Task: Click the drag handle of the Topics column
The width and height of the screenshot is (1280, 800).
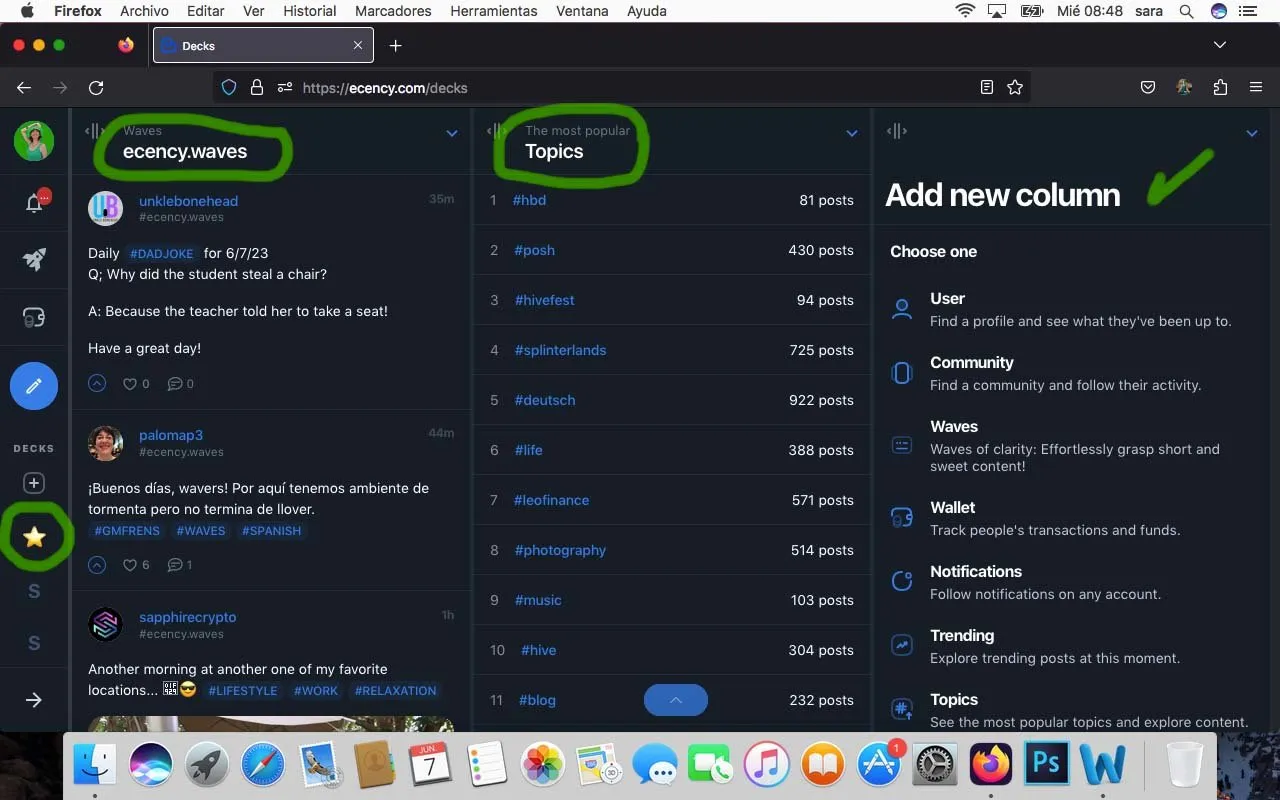Action: pos(496,131)
